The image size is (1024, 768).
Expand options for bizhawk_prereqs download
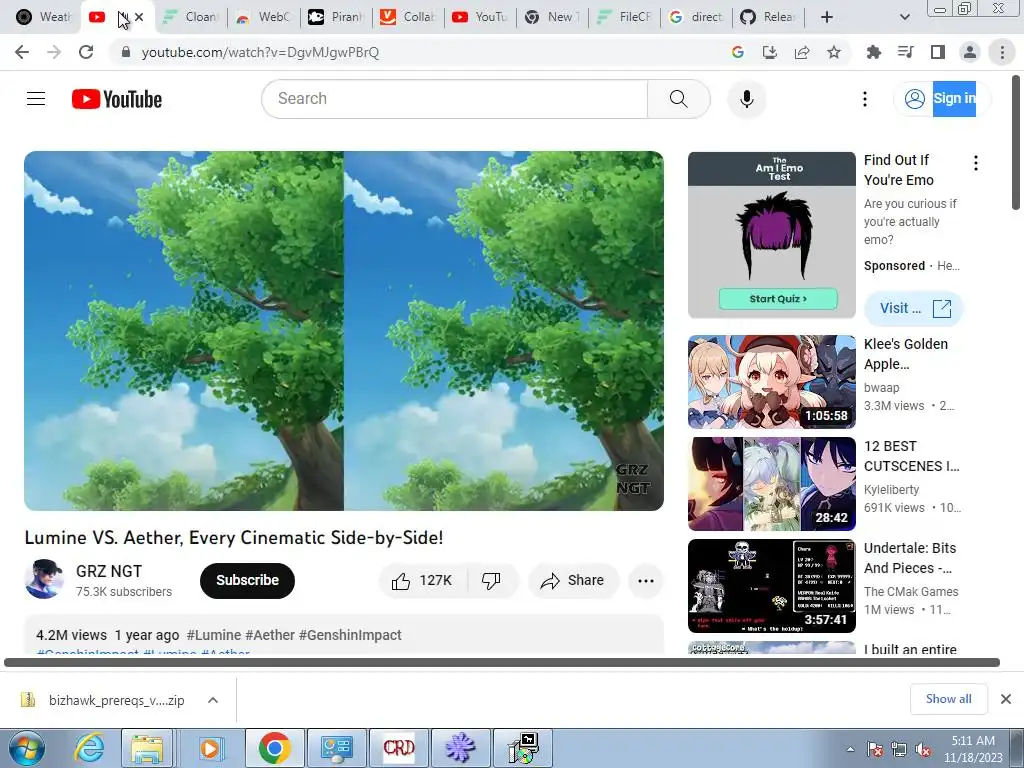(213, 700)
